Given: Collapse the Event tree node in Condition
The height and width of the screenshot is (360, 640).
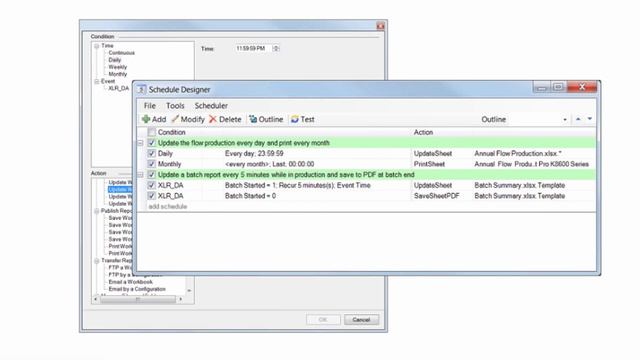Looking at the screenshot, I should (97, 82).
